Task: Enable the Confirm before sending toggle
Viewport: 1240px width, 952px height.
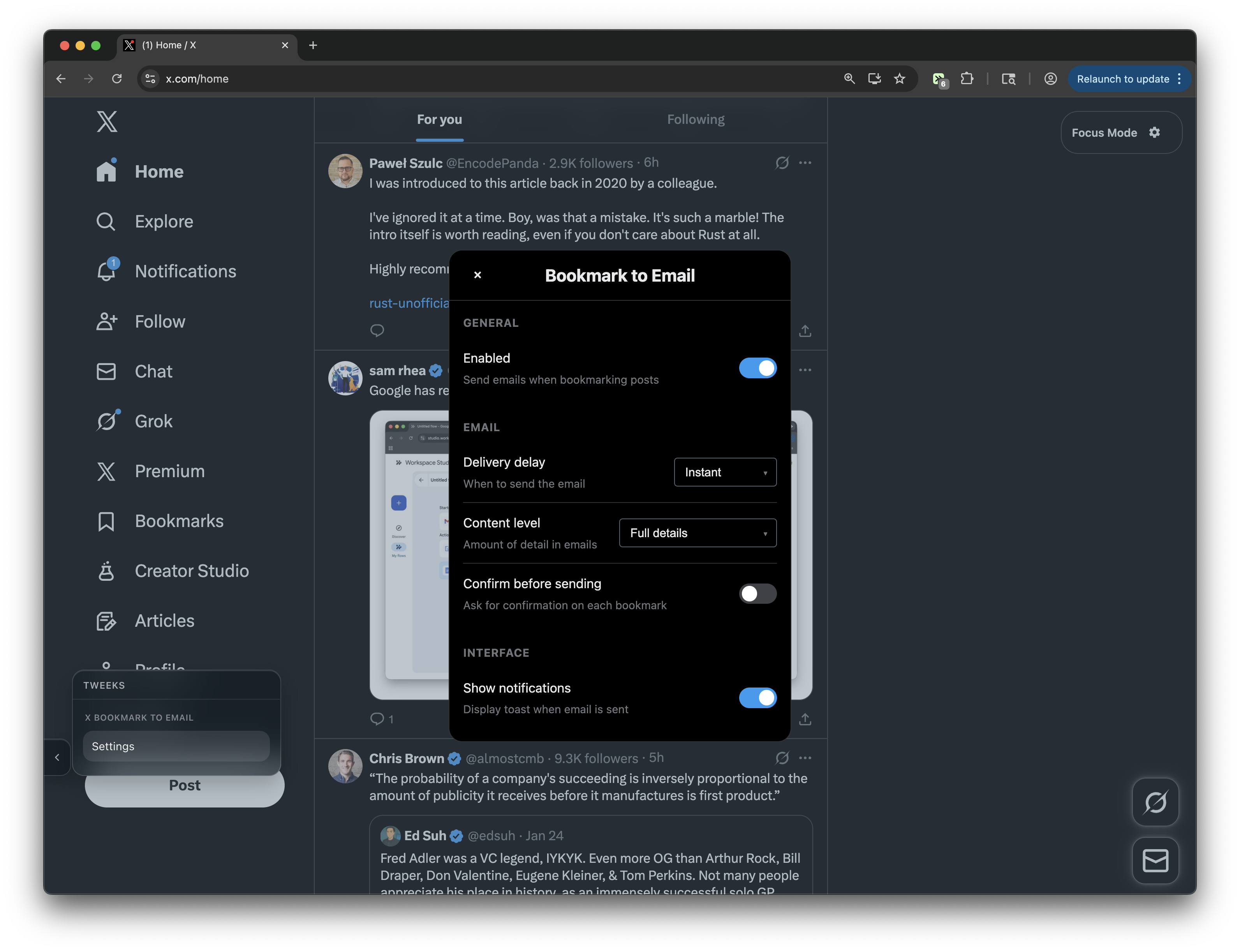Action: (757, 594)
